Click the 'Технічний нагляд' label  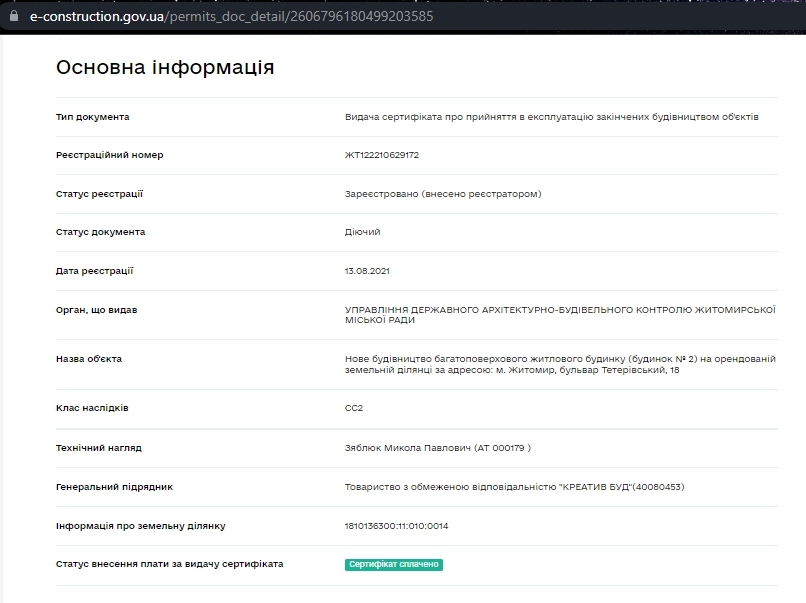99,448
